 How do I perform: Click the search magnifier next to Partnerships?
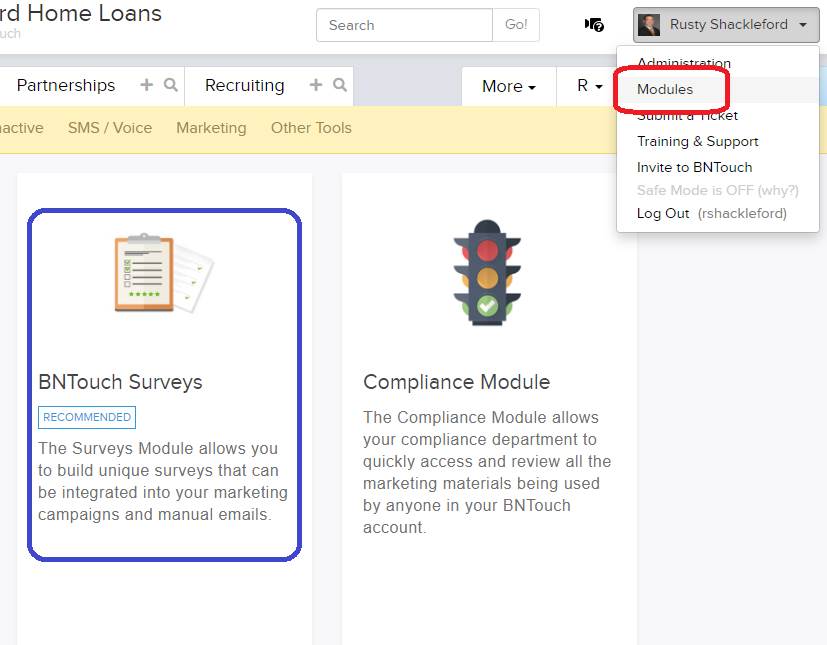click(170, 85)
